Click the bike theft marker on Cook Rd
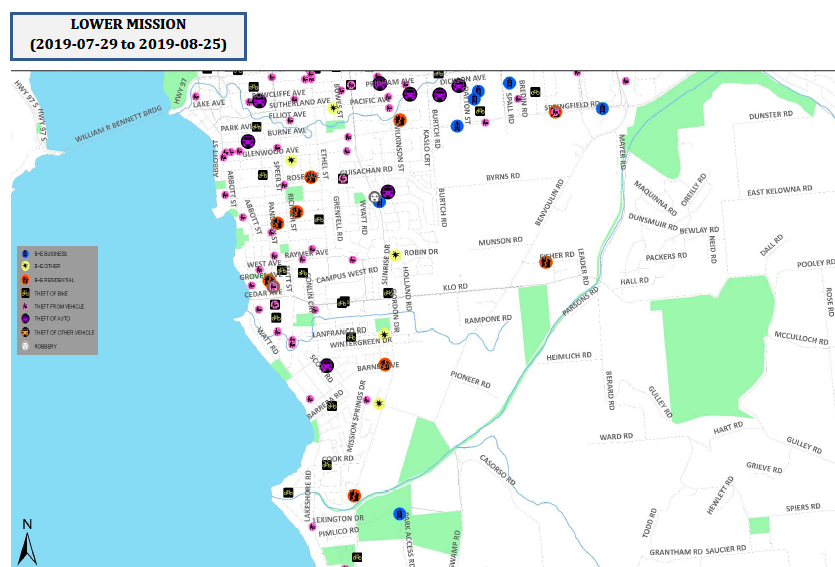This screenshot has height=567, width=835. (327, 463)
